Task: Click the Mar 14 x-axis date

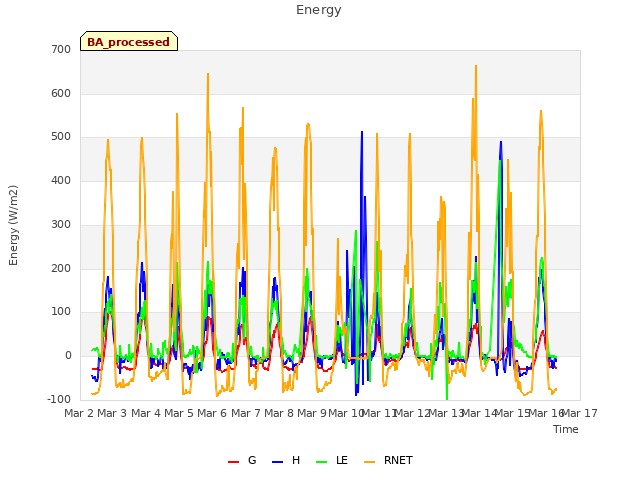Action: pyautogui.click(x=479, y=413)
